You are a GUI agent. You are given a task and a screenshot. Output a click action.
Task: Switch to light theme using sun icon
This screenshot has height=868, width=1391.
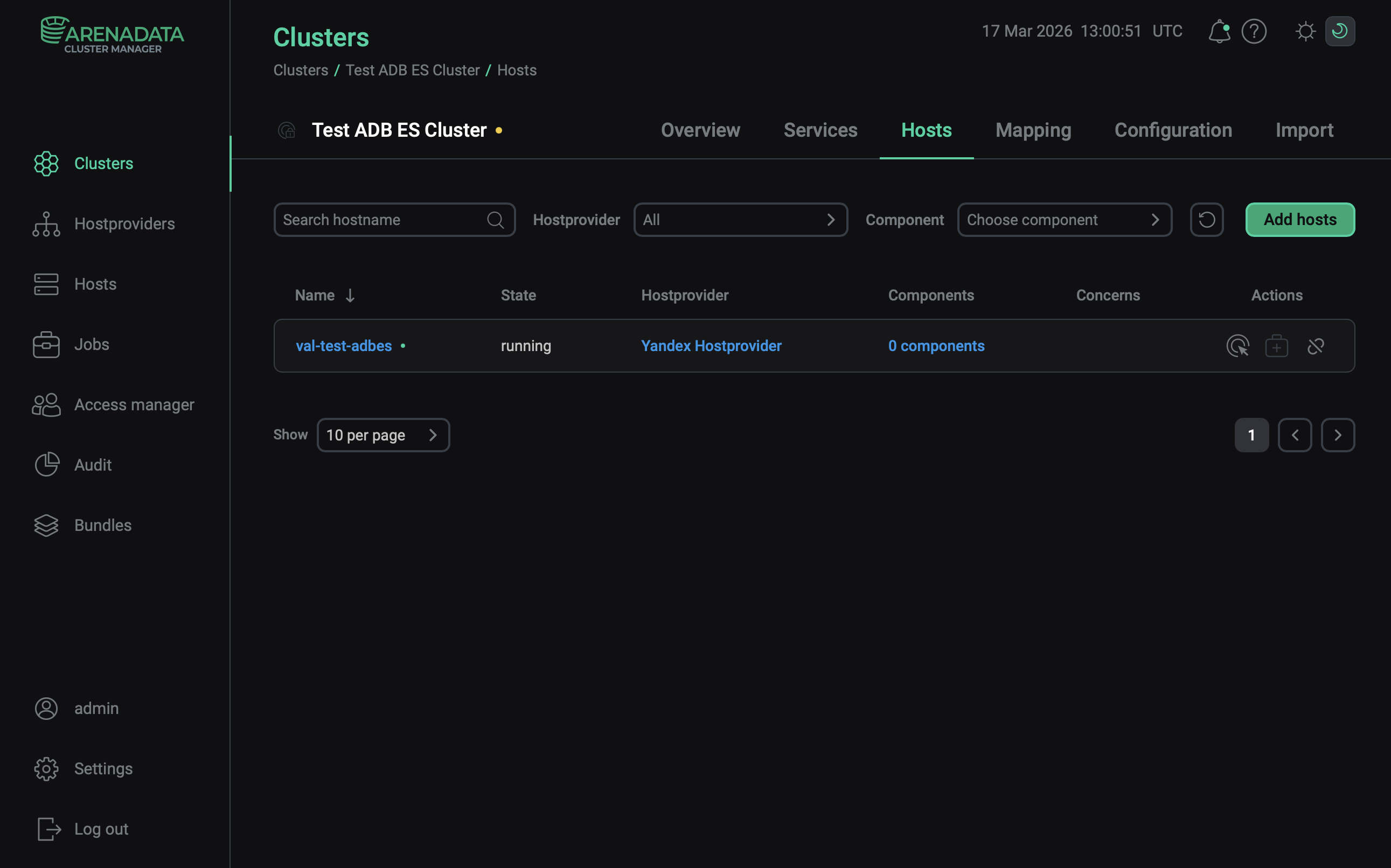click(x=1305, y=31)
